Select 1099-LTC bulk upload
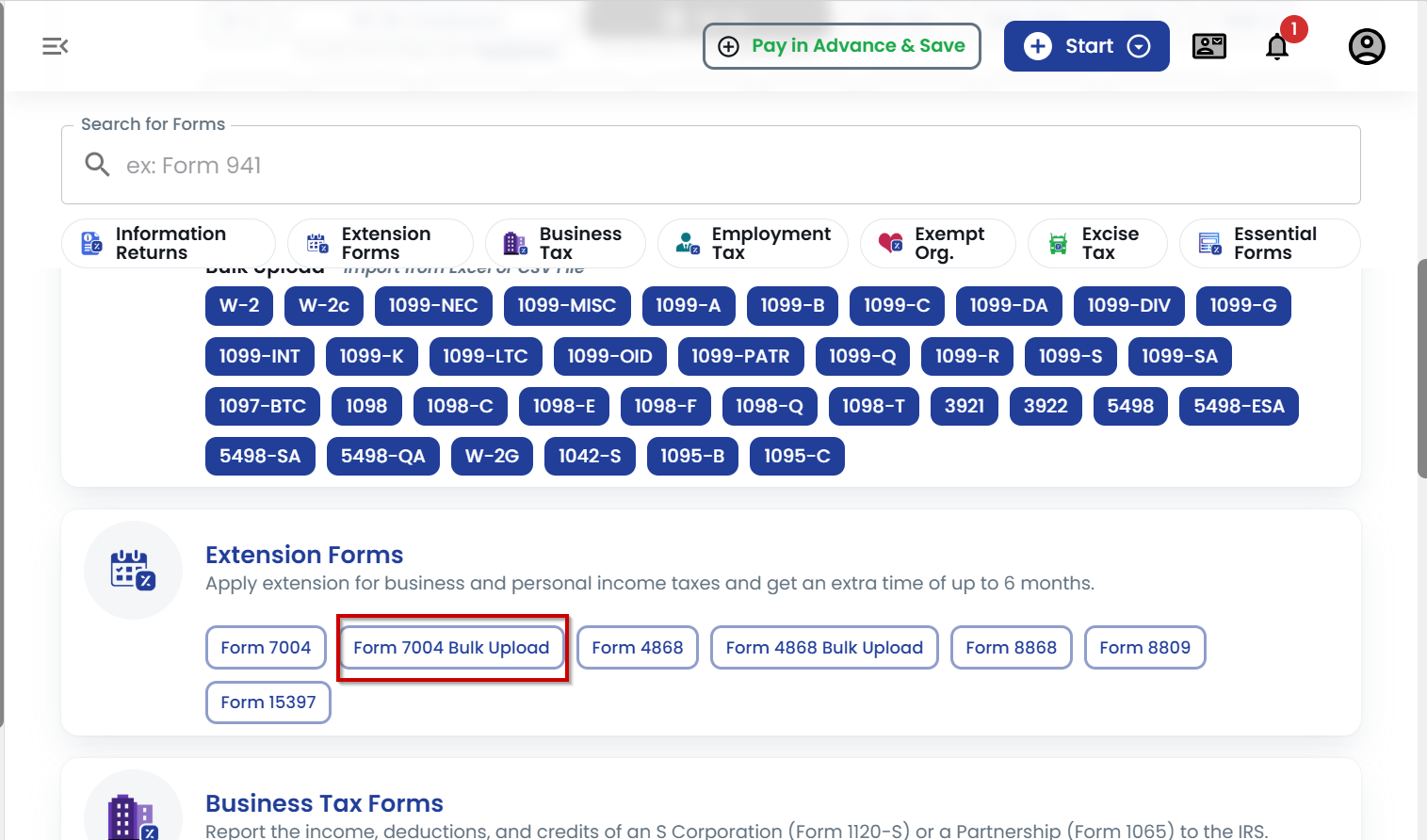The height and width of the screenshot is (840, 1427). click(485, 356)
